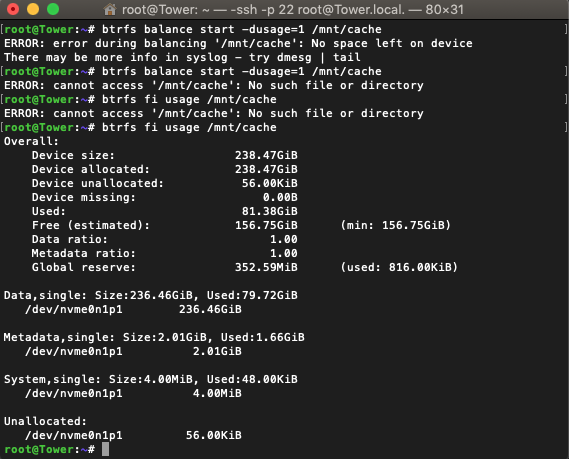Click the 'Data,single: Size:236.46GiB' line
The image size is (569, 459).
click(151, 295)
